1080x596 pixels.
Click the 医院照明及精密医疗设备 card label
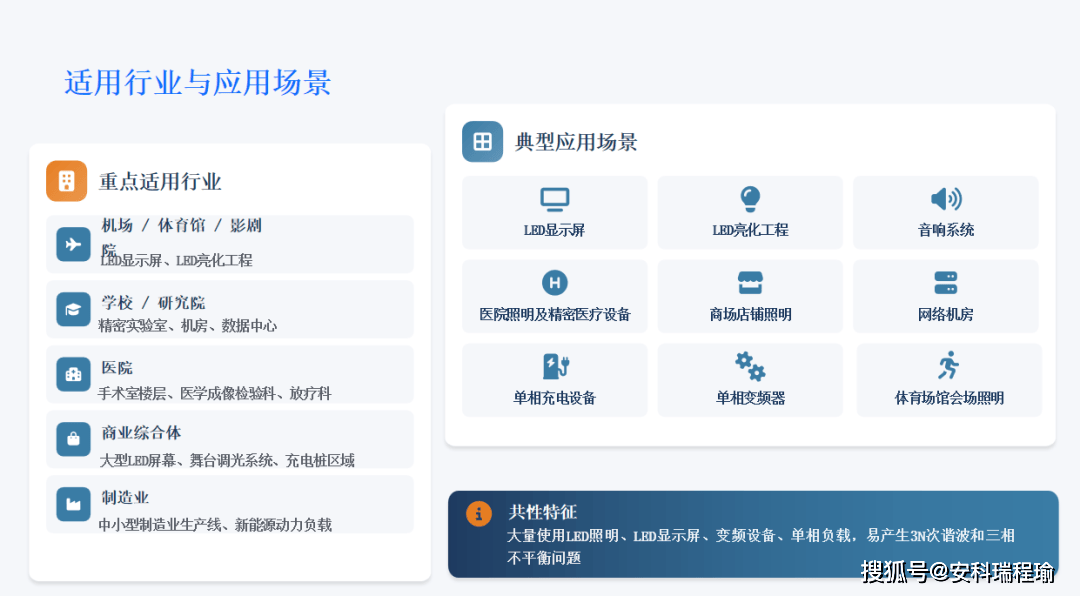555,315
